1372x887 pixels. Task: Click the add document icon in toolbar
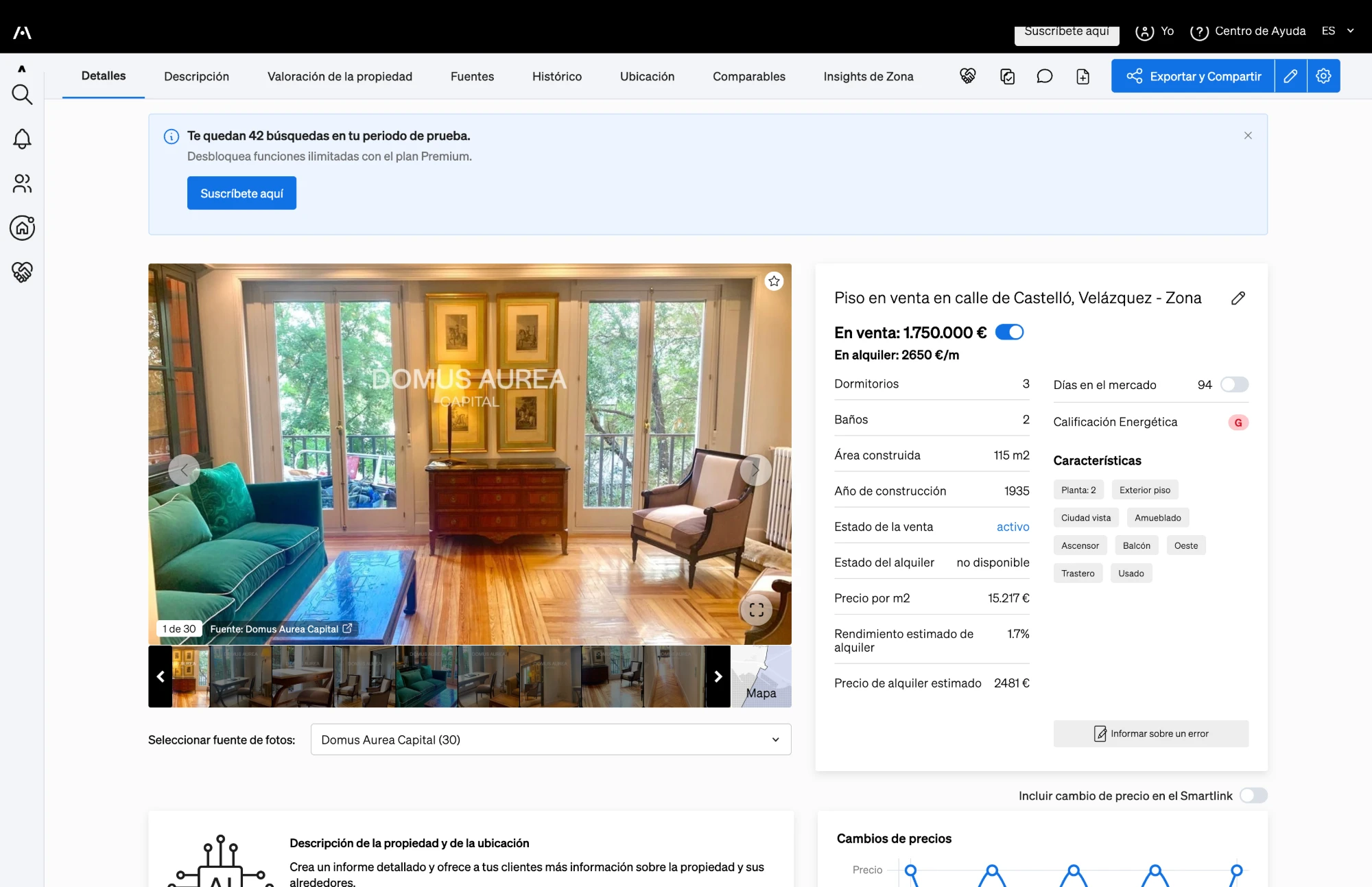click(1083, 76)
